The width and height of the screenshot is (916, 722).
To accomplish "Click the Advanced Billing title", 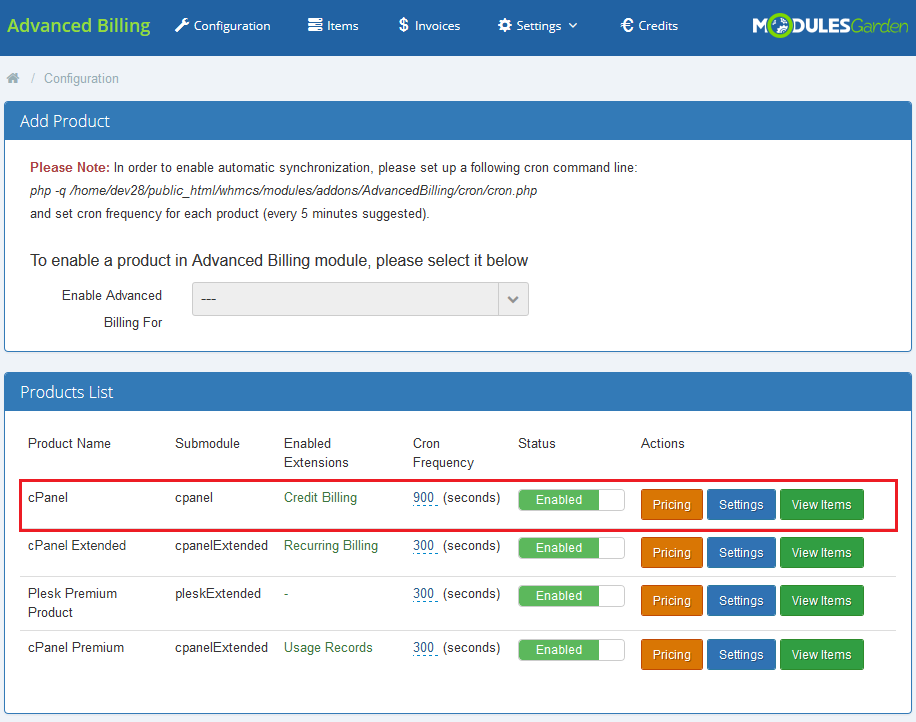I will click(78, 26).
